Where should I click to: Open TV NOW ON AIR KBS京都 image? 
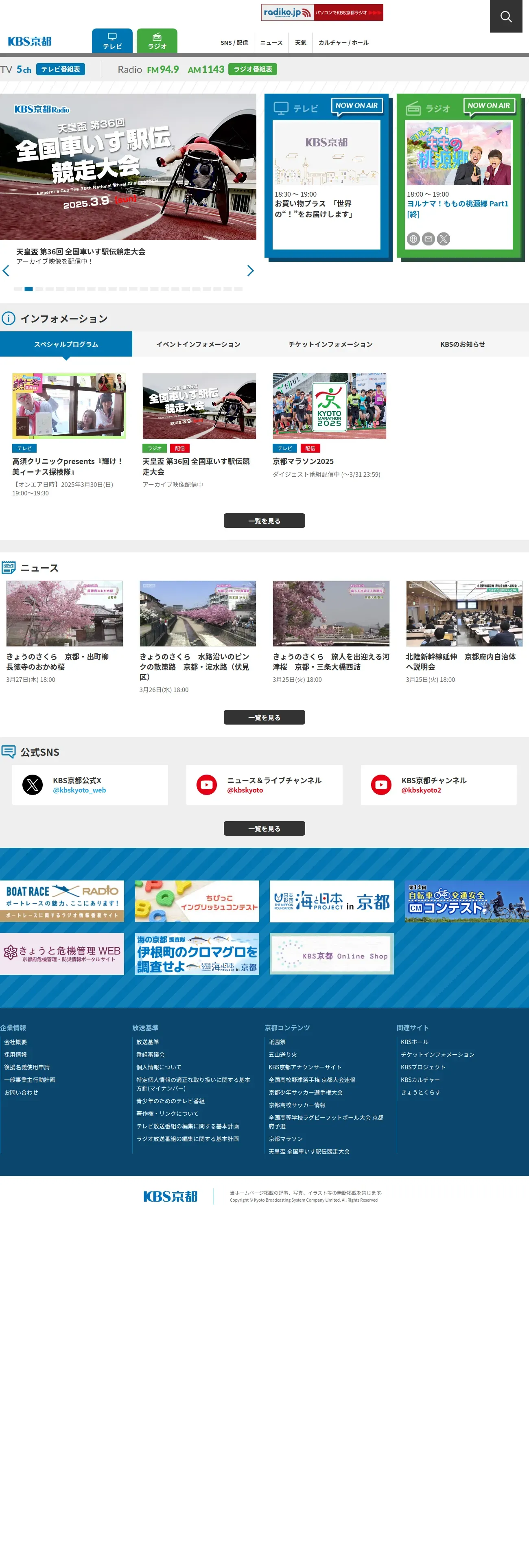326,153
